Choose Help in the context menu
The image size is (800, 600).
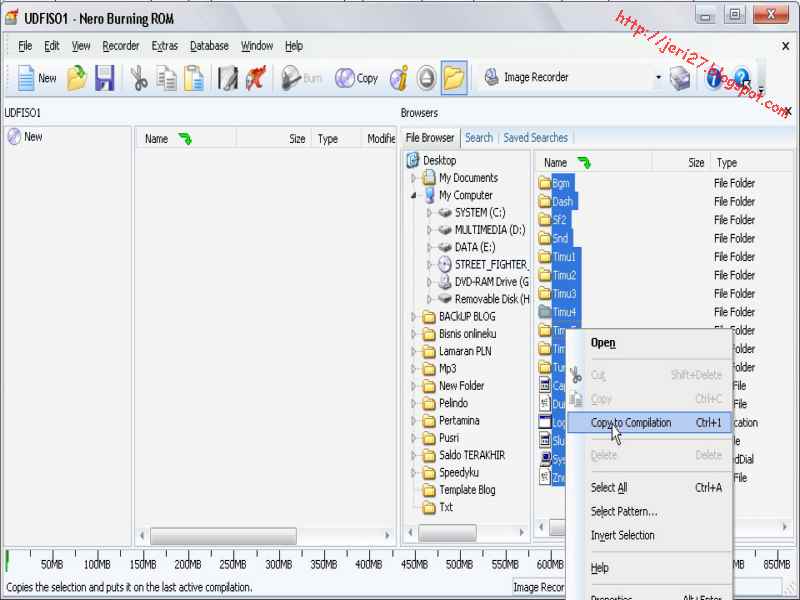tap(649, 568)
